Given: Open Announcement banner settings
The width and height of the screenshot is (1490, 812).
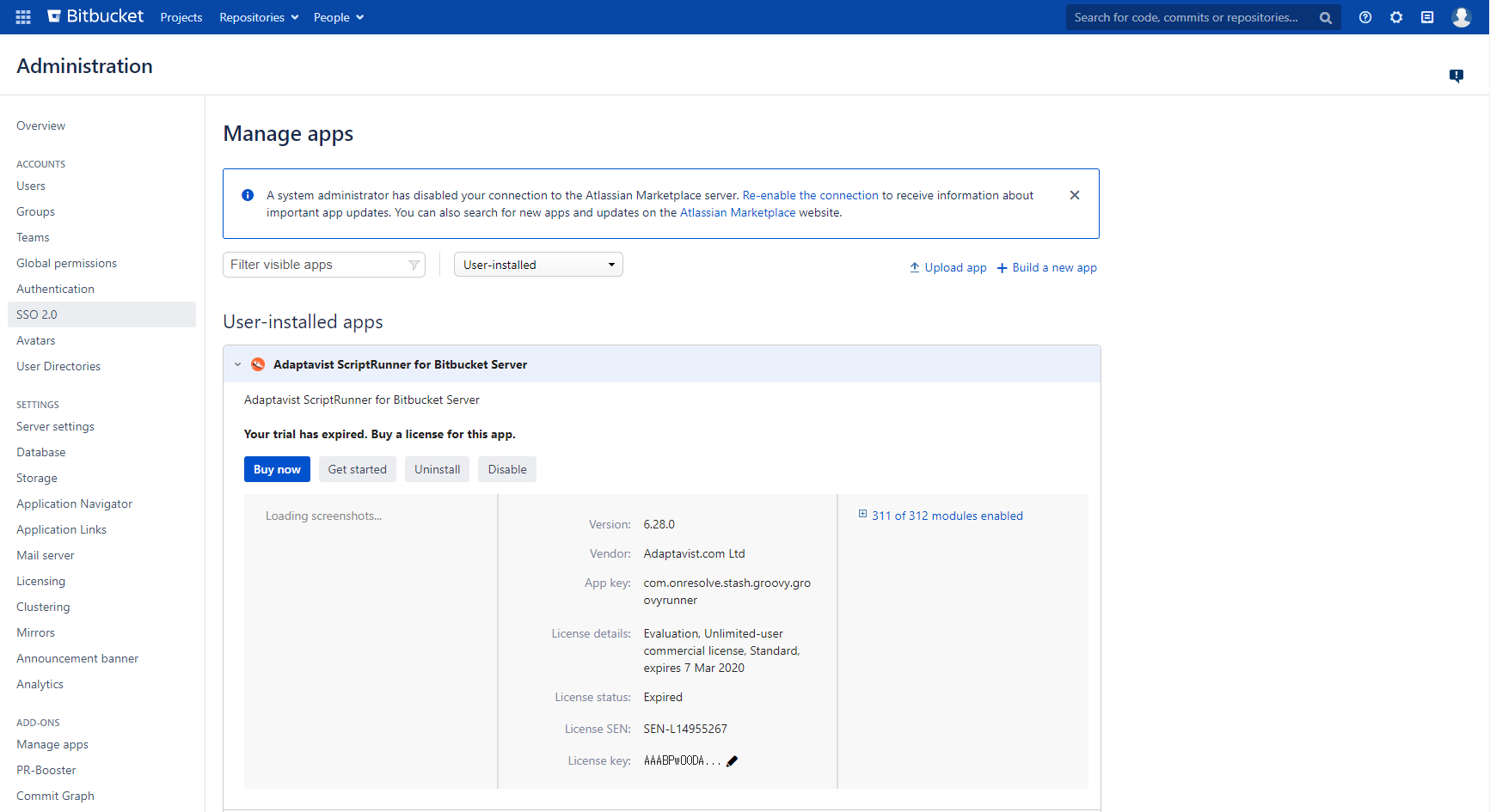Looking at the screenshot, I should click(77, 658).
